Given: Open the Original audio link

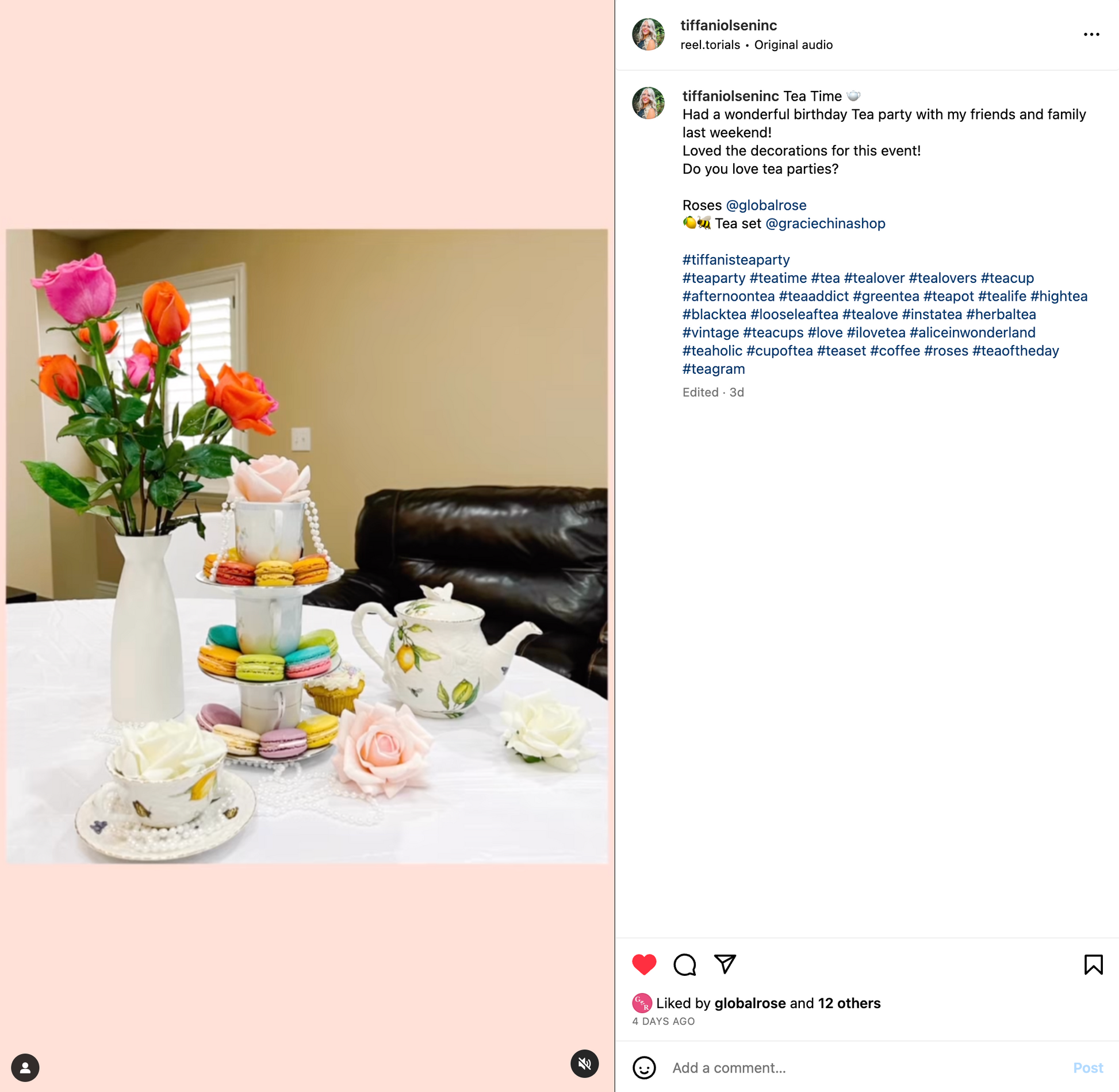Looking at the screenshot, I should coord(793,45).
